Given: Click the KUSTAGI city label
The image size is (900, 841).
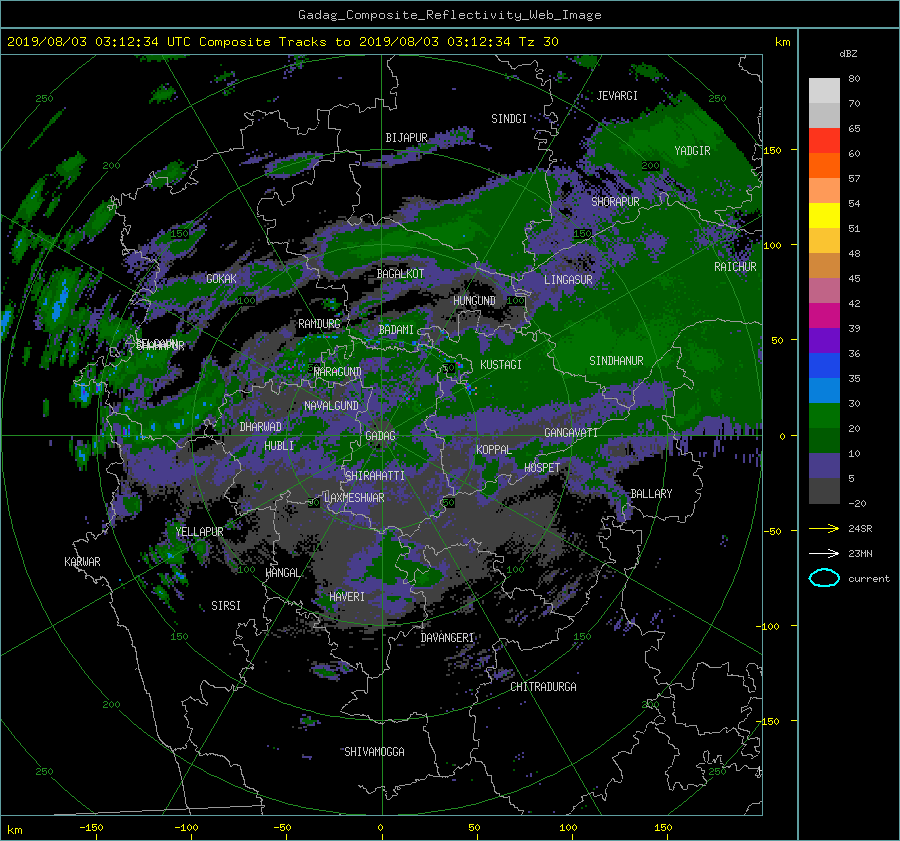Looking at the screenshot, I should 501,365.
